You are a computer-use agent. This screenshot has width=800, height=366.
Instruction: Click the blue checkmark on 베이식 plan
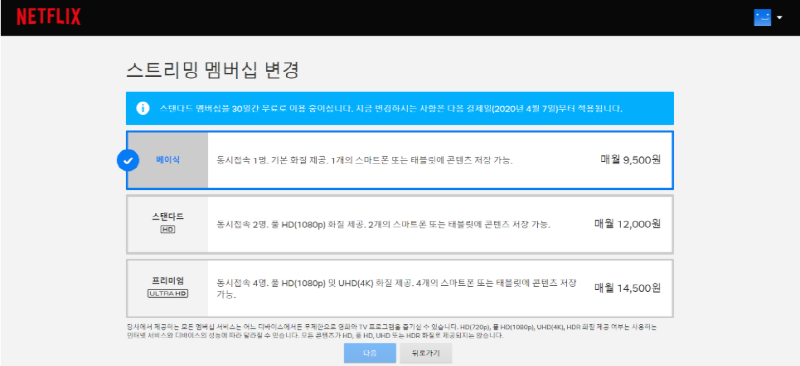click(128, 160)
